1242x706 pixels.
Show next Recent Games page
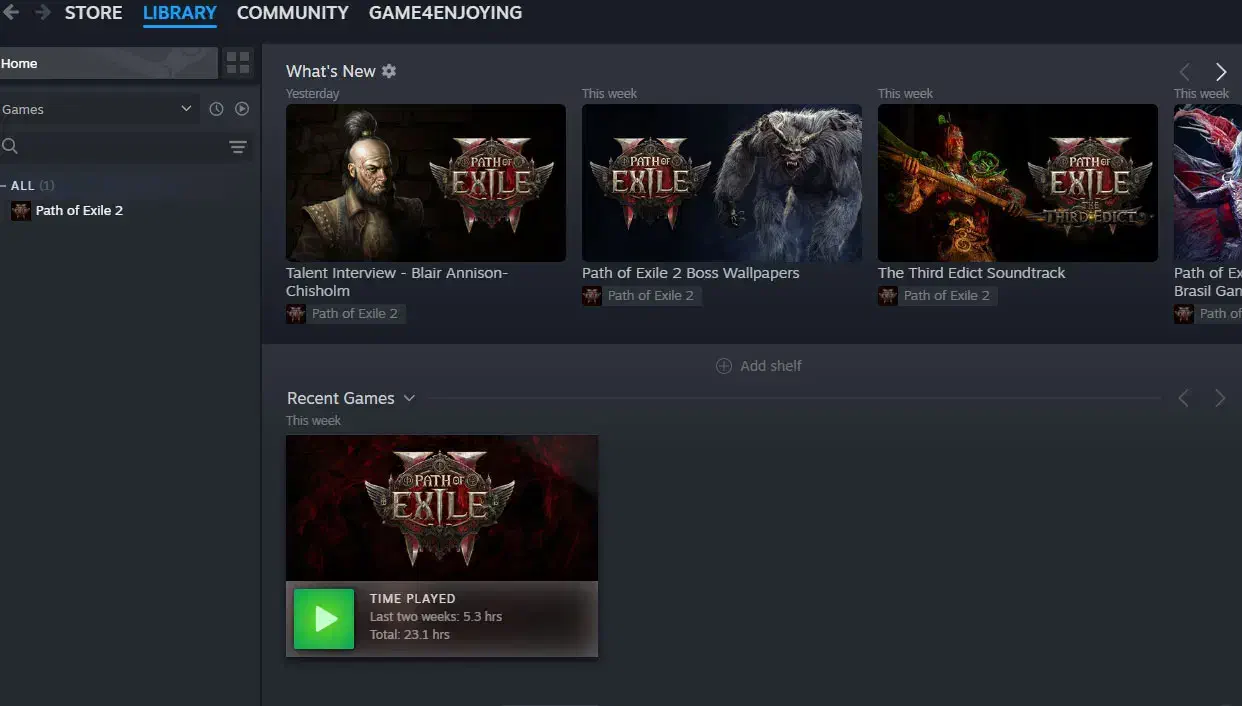[x=1220, y=398]
